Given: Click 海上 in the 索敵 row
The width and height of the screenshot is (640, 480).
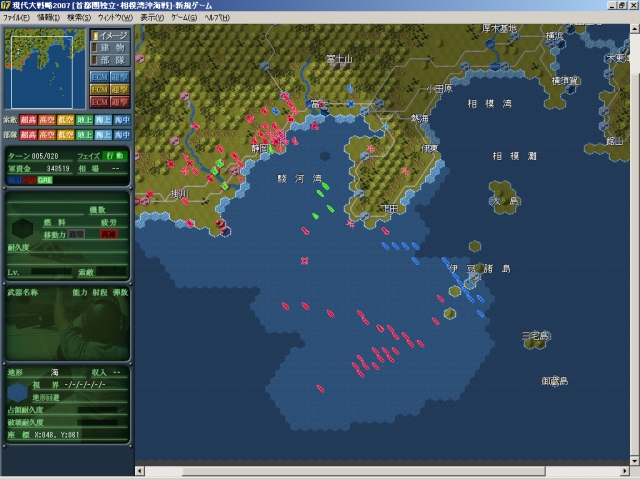Looking at the screenshot, I should [103, 120].
